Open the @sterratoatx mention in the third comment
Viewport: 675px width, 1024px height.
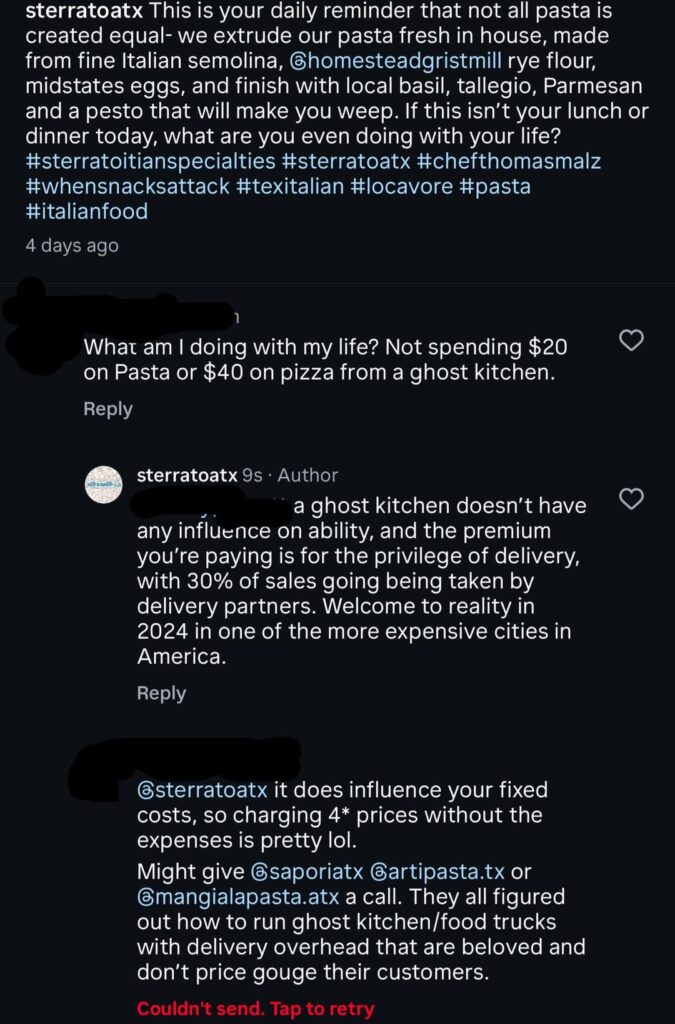pyautogui.click(x=205, y=790)
